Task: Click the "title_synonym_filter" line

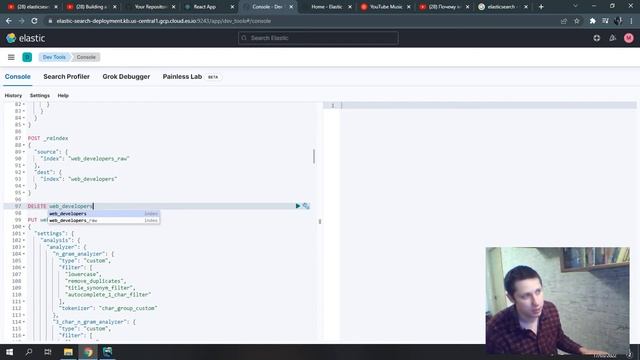Action: tap(100, 288)
